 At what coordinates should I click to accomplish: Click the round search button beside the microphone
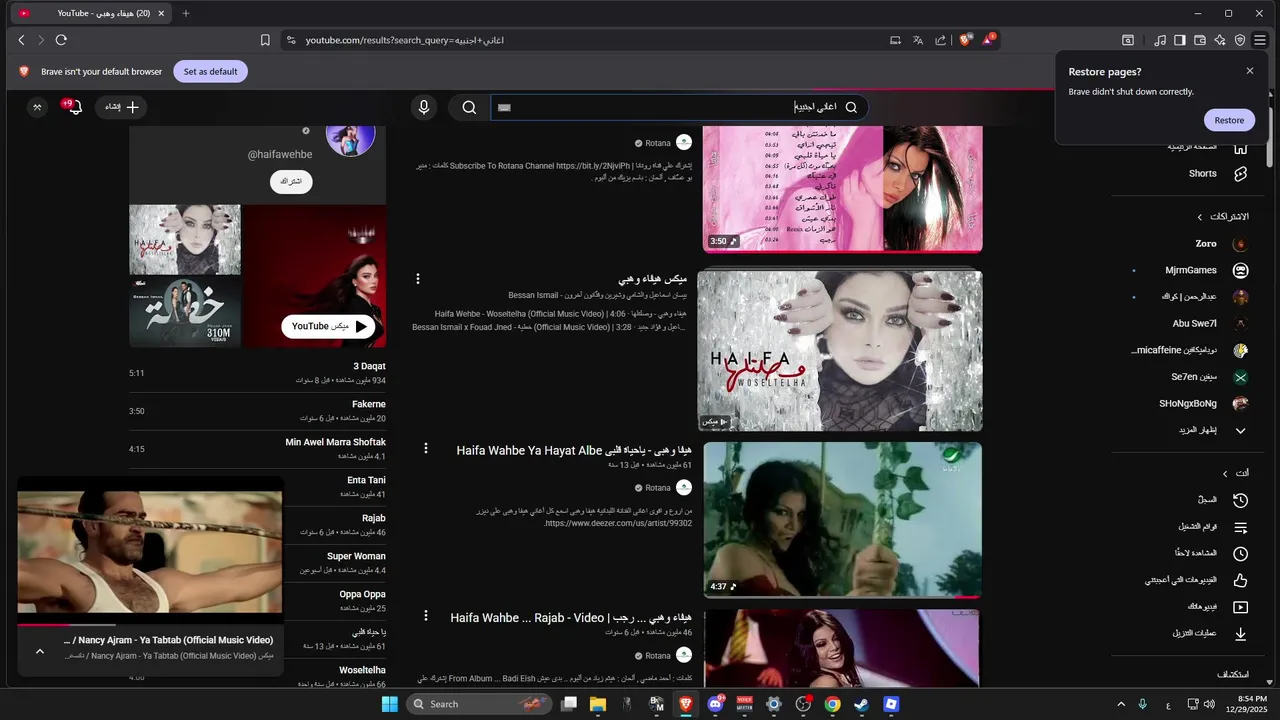[469, 107]
